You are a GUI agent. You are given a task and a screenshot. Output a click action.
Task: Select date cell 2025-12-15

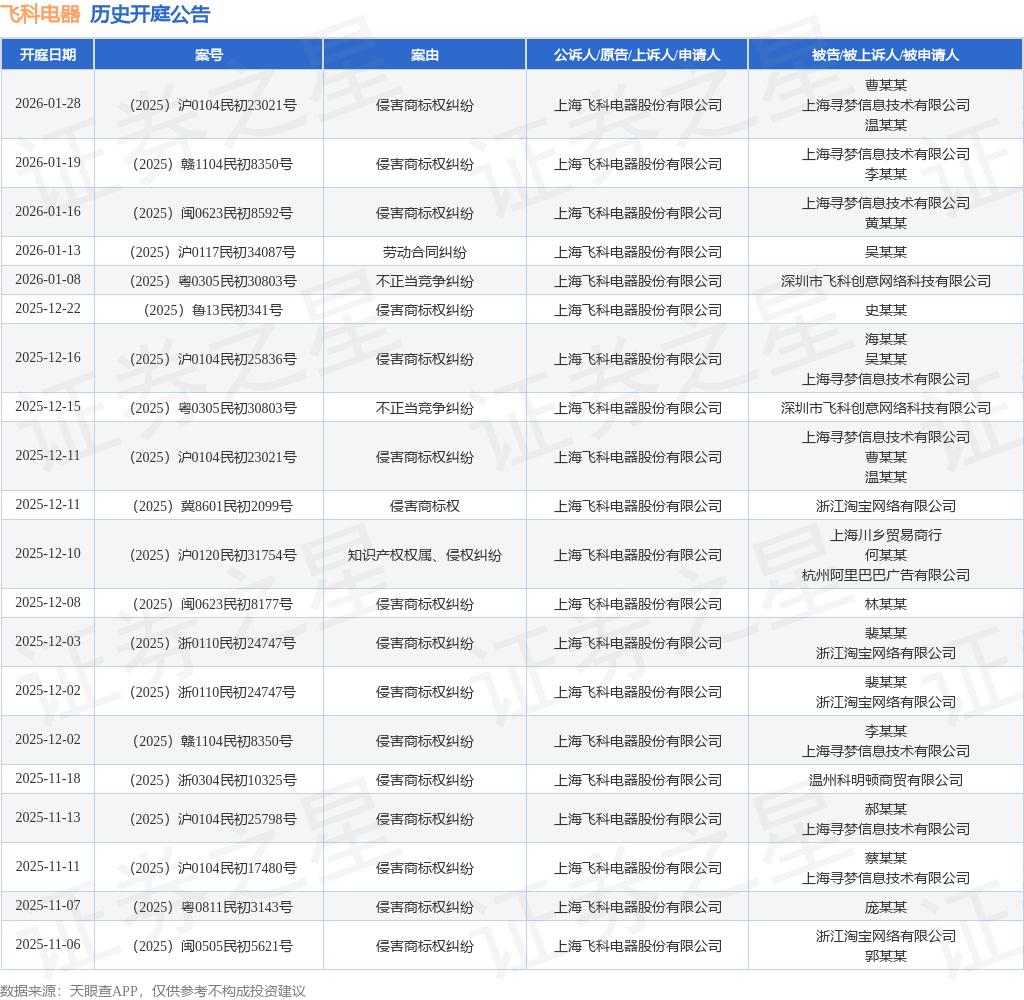click(x=48, y=406)
